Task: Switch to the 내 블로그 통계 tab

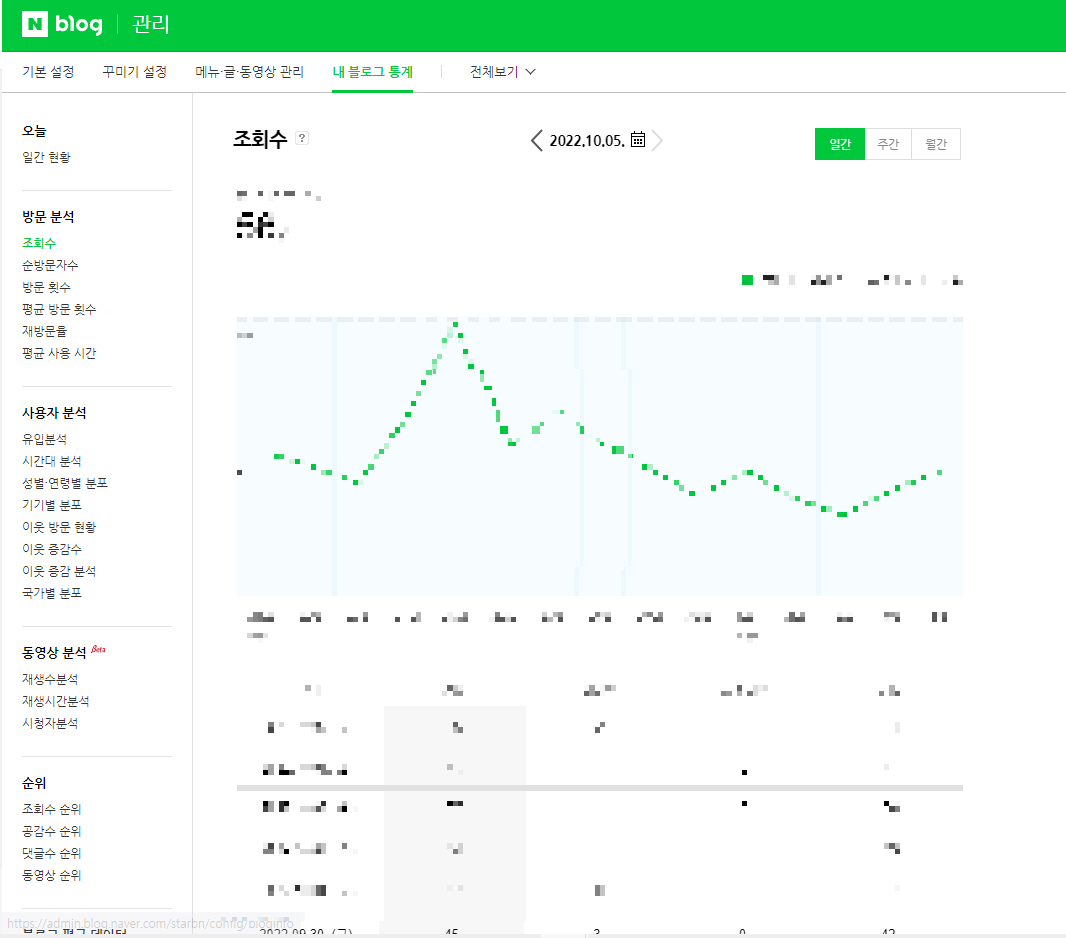Action: 372,71
